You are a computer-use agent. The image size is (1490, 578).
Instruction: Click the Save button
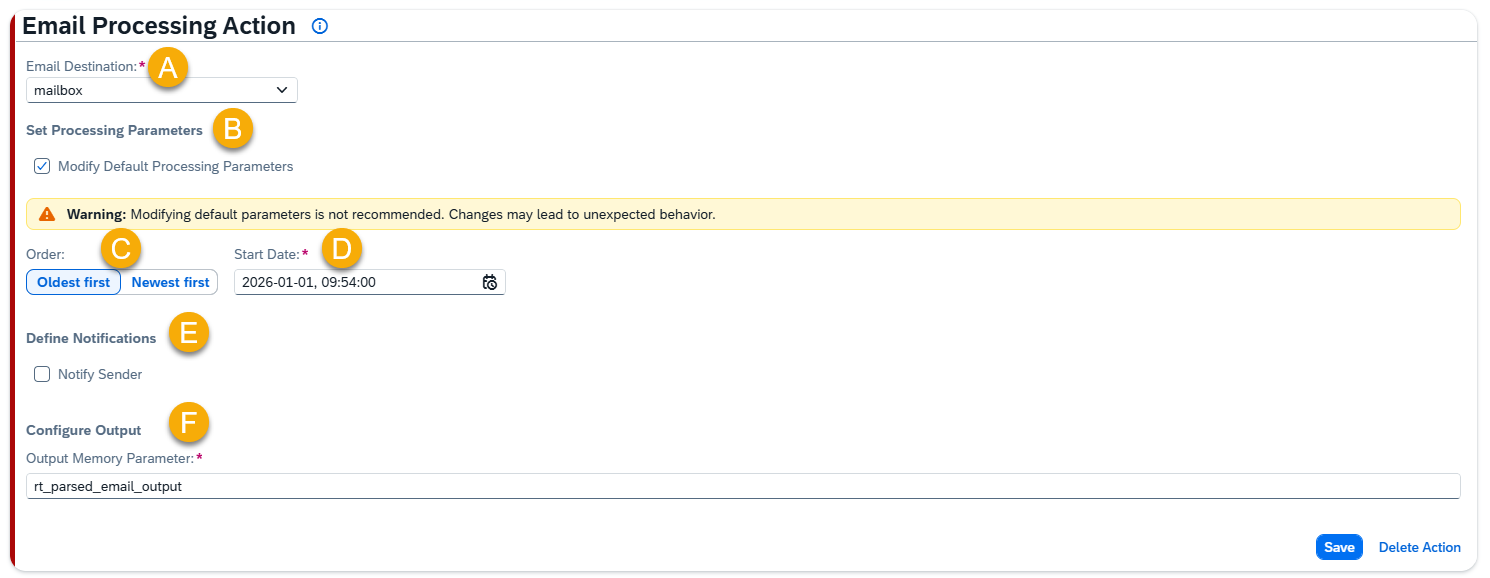(1339, 547)
